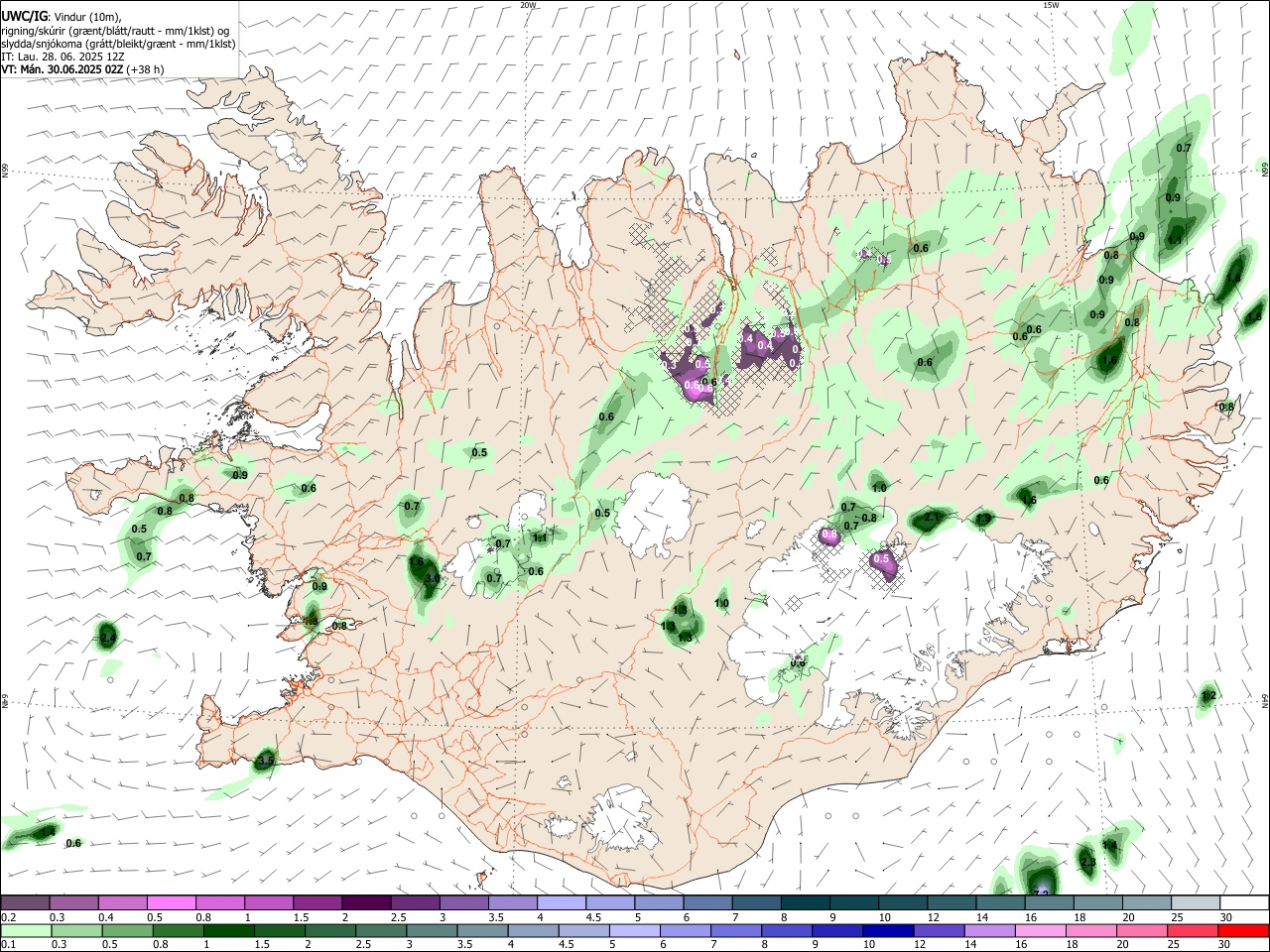Select the line starting "slydda/snjókoma (grátt/bleikt/grænt"

coord(118,44)
